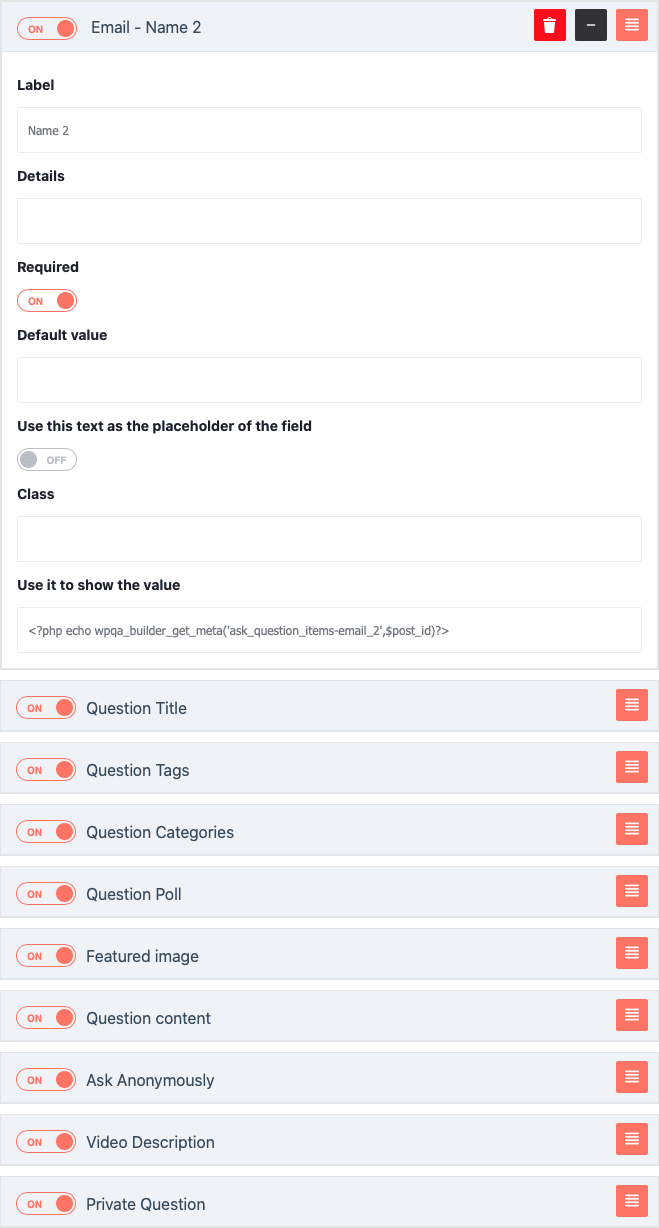Click the Featured image reorder handle icon
Viewport: 659px width, 1228px height.
point(632,953)
